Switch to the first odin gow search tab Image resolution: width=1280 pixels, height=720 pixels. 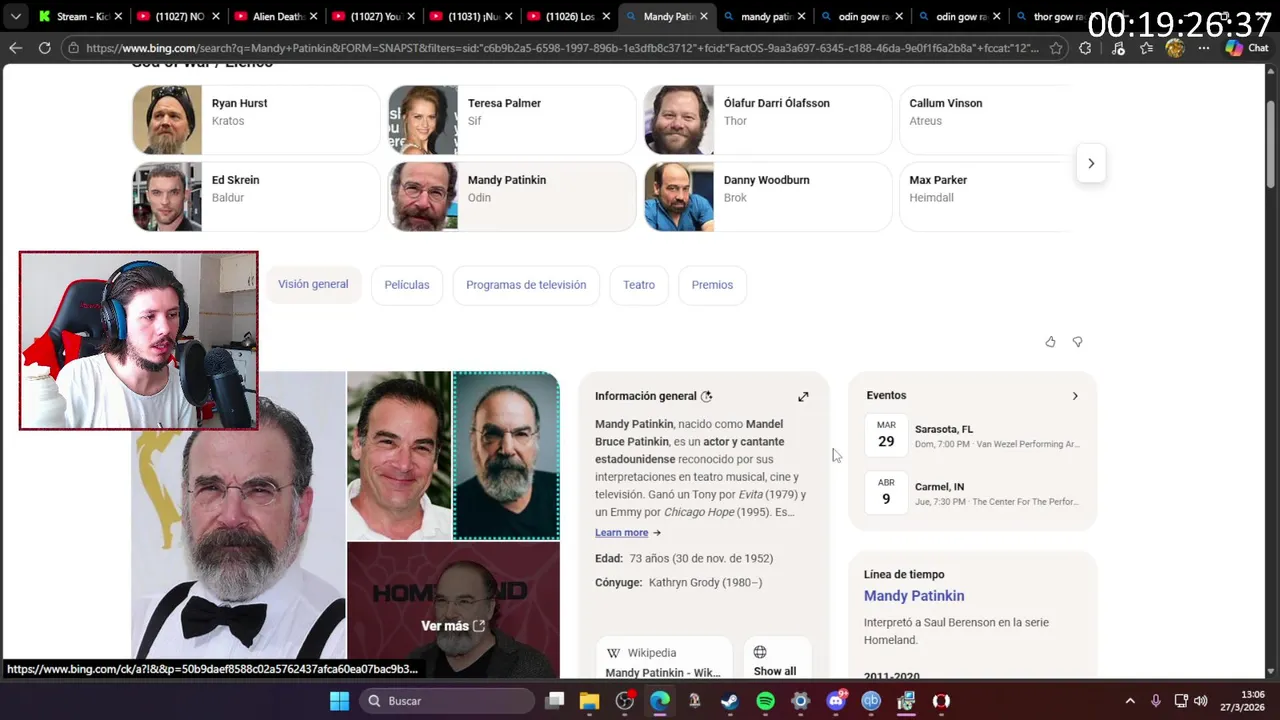862,17
